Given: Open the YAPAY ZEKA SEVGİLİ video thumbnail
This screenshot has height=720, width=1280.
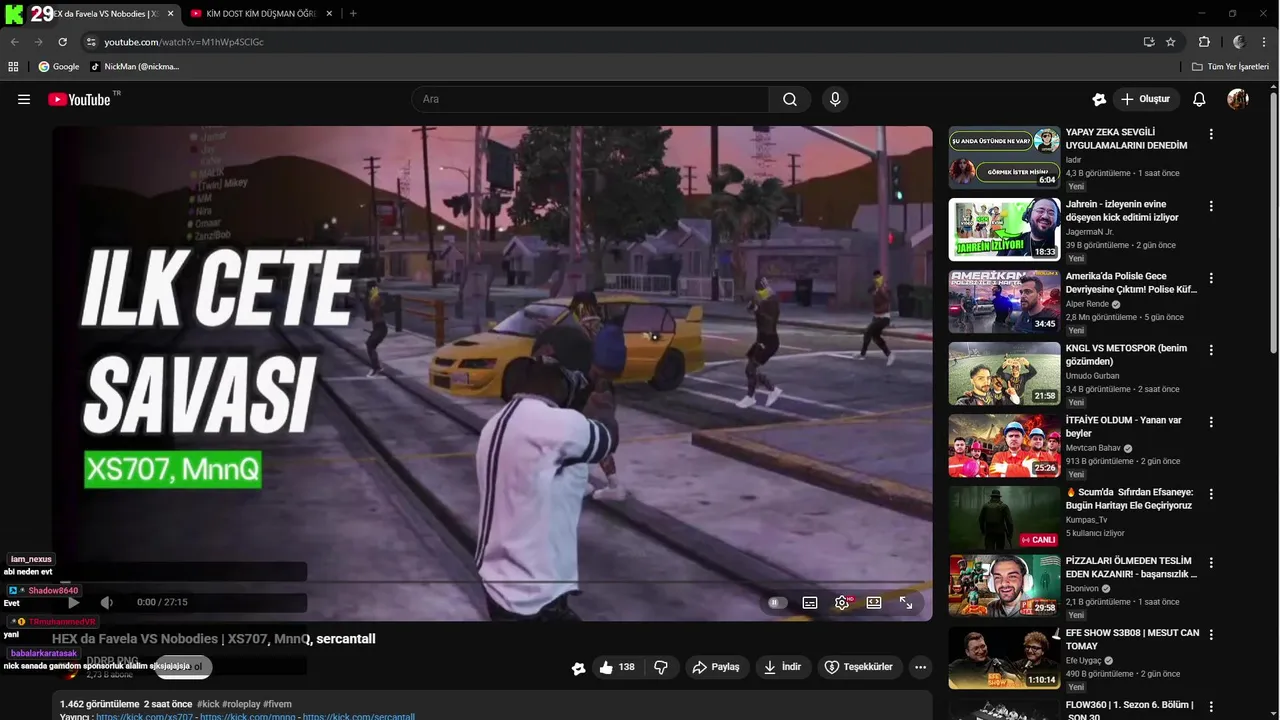Looking at the screenshot, I should coord(1004,157).
